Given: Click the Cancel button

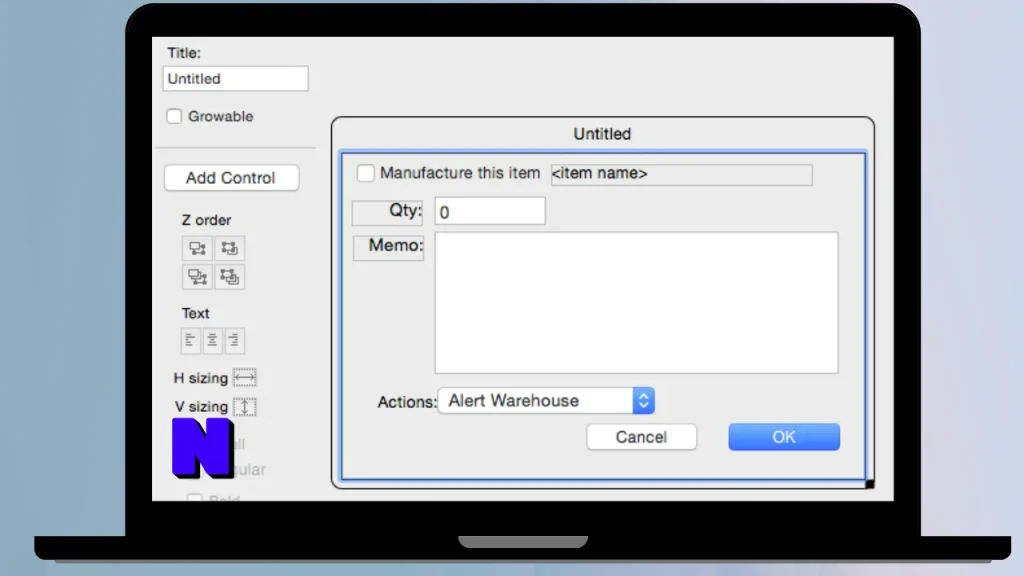Looking at the screenshot, I should pyautogui.click(x=641, y=437).
